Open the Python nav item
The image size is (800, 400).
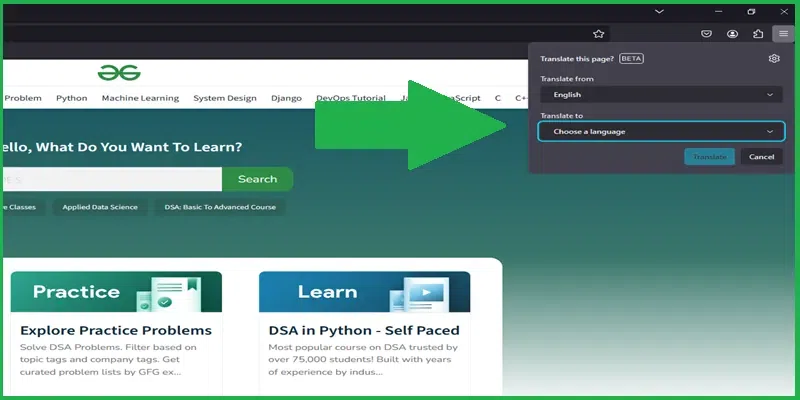[x=71, y=98]
